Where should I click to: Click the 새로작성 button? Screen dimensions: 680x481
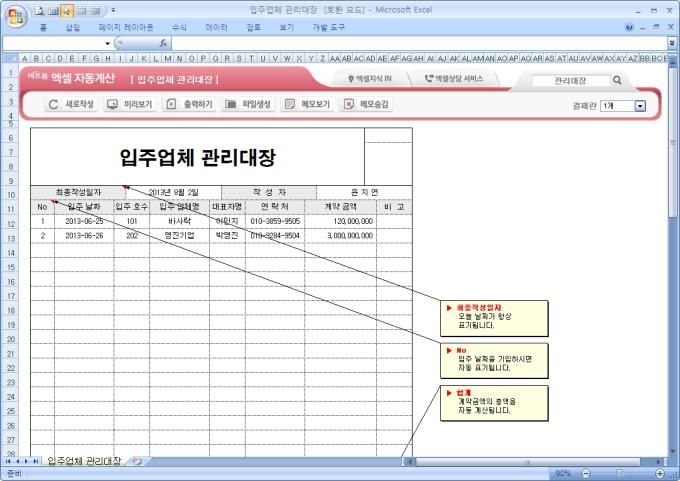coord(71,104)
